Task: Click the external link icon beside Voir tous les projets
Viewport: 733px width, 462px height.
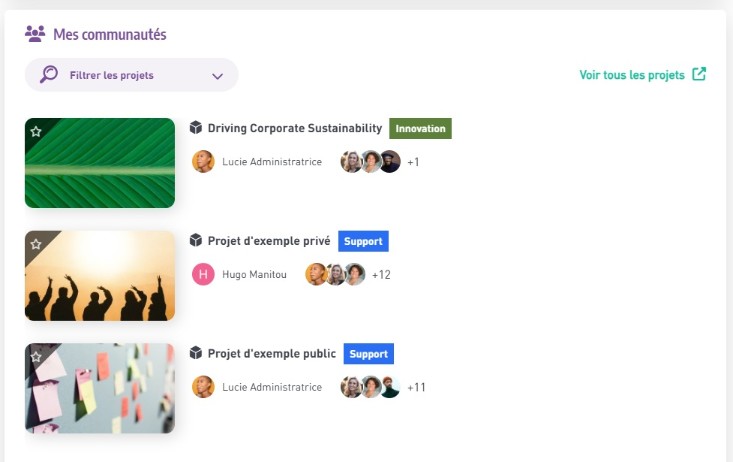Action: [x=700, y=75]
